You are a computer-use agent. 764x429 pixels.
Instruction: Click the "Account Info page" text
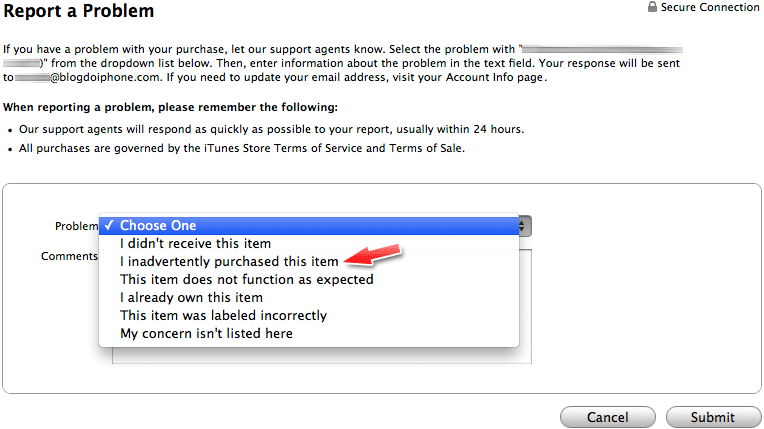495,78
